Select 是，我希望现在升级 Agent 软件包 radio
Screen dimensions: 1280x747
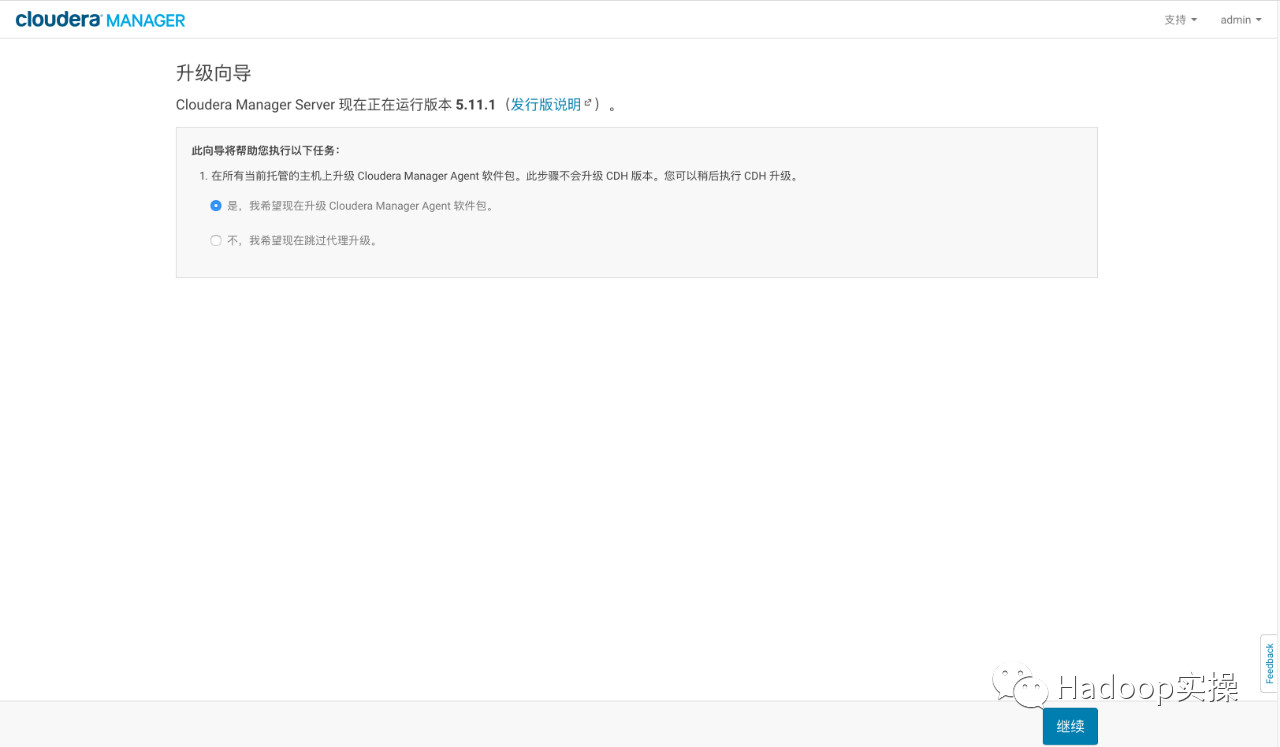click(216, 206)
